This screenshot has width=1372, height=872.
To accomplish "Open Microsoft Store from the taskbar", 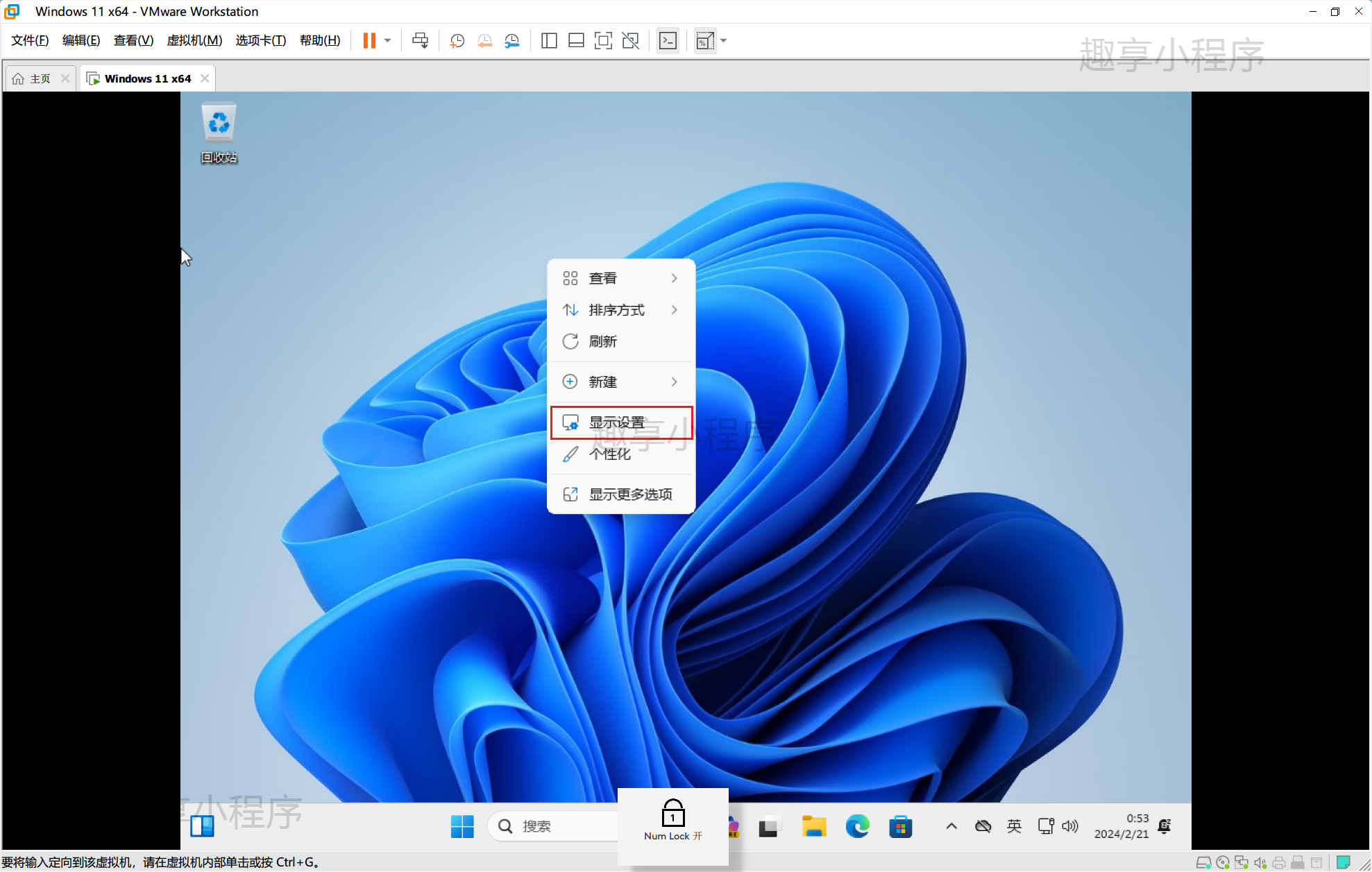I will pos(900,826).
